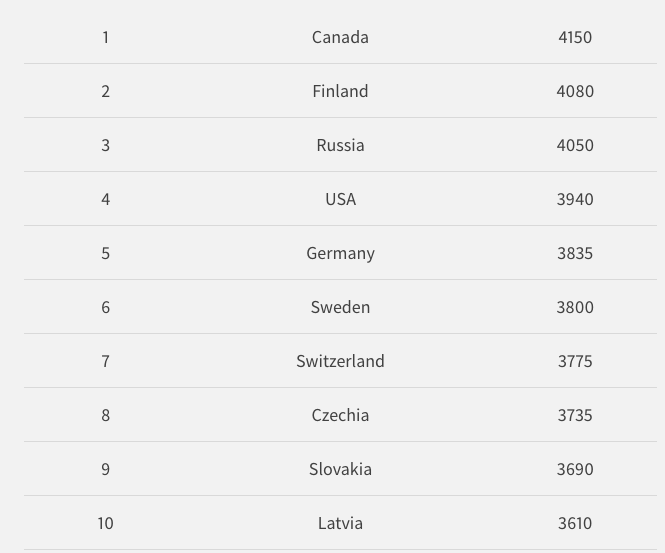Select the Germany row name

pos(340,254)
